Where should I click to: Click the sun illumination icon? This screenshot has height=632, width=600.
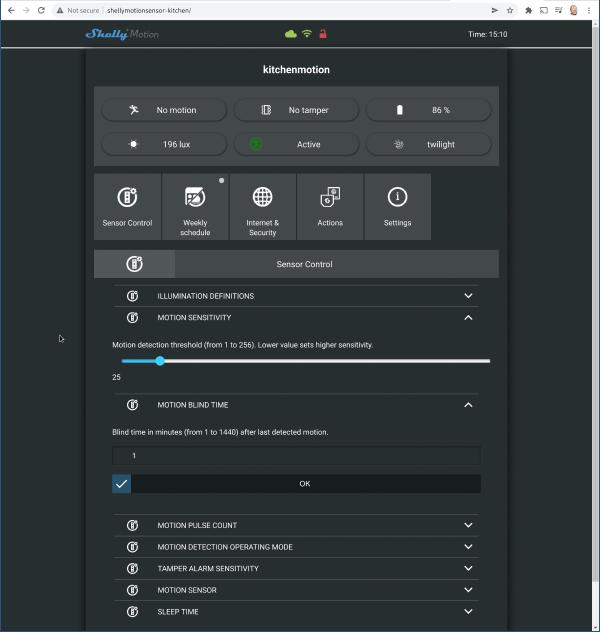point(133,144)
